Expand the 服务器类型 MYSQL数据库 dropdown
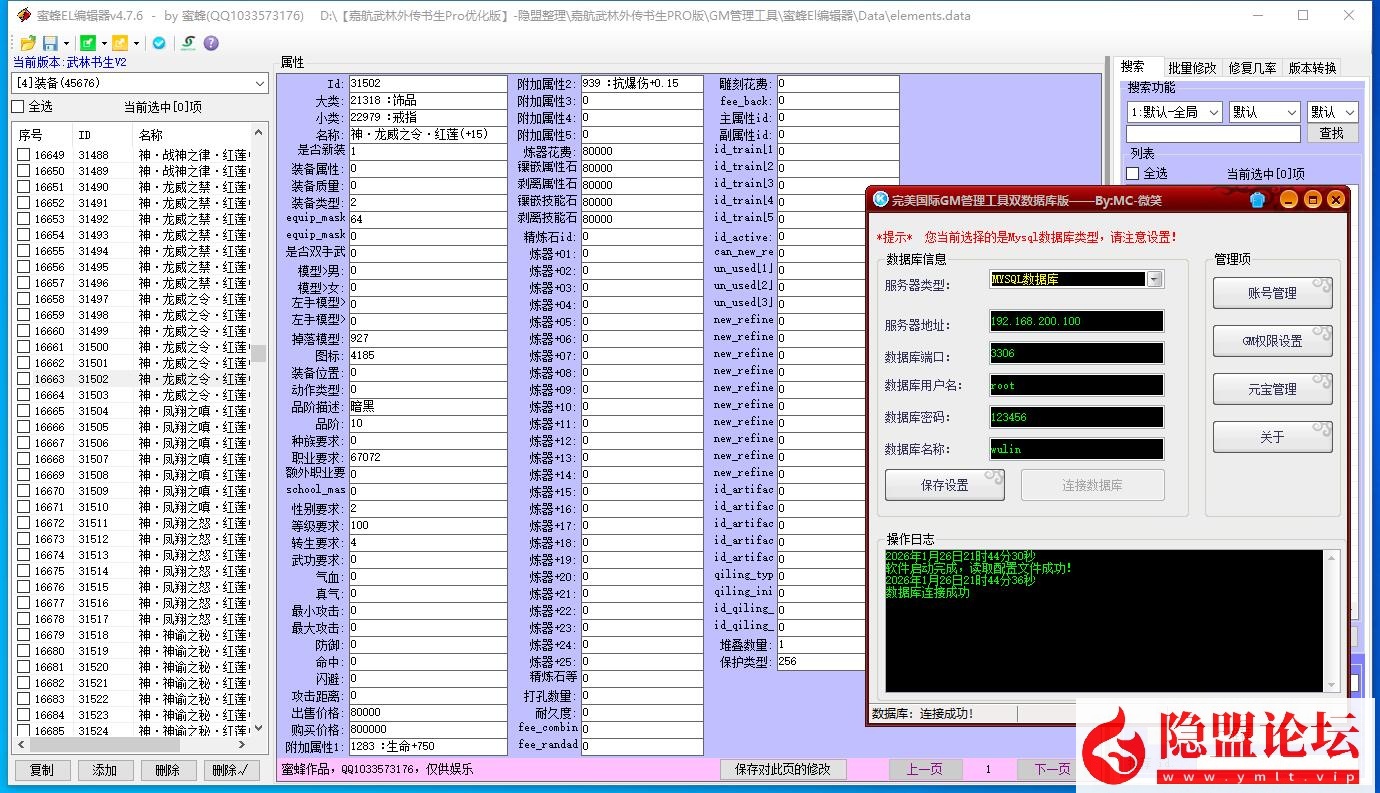 coord(1155,280)
